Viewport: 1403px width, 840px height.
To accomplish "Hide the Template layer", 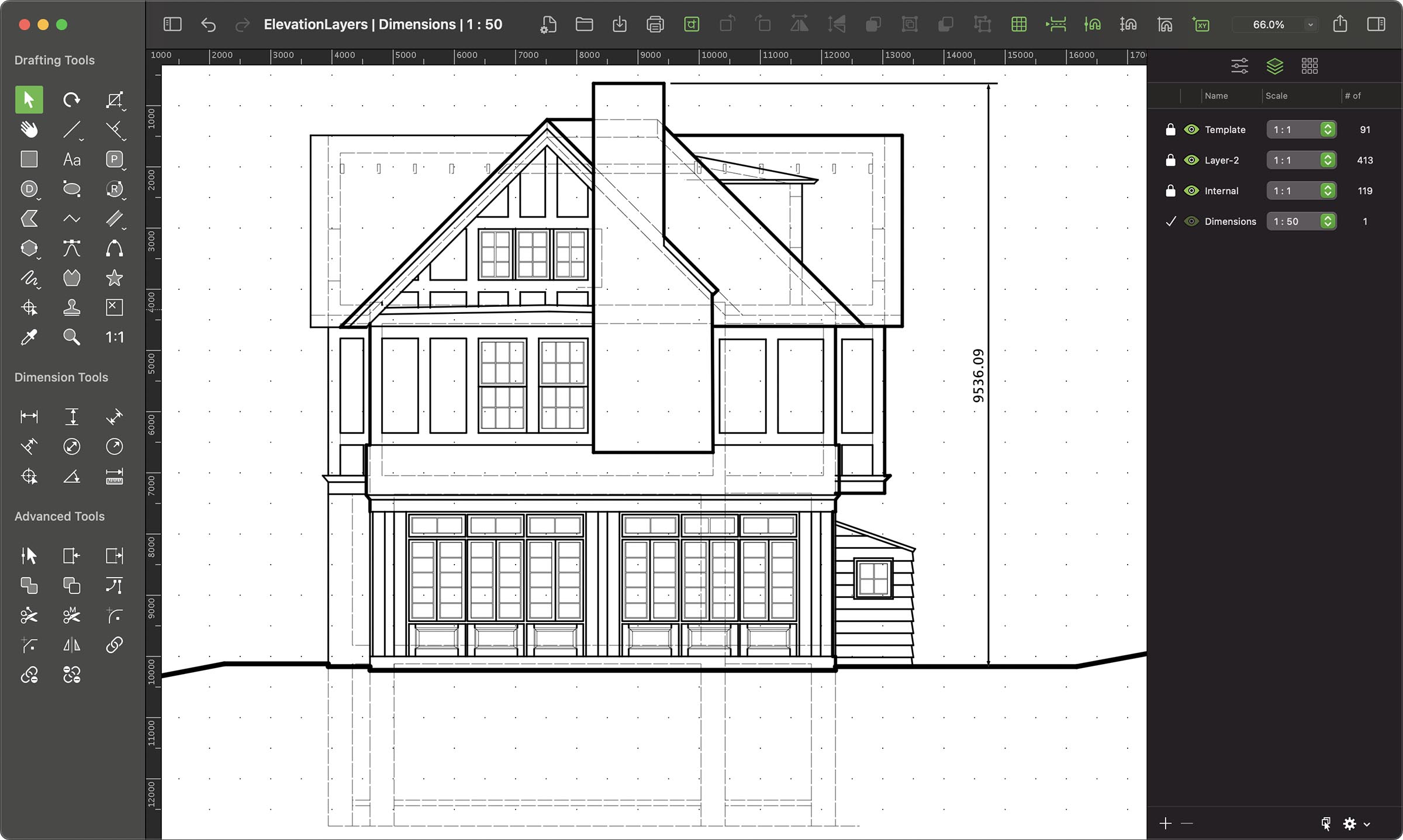I will [x=1191, y=130].
